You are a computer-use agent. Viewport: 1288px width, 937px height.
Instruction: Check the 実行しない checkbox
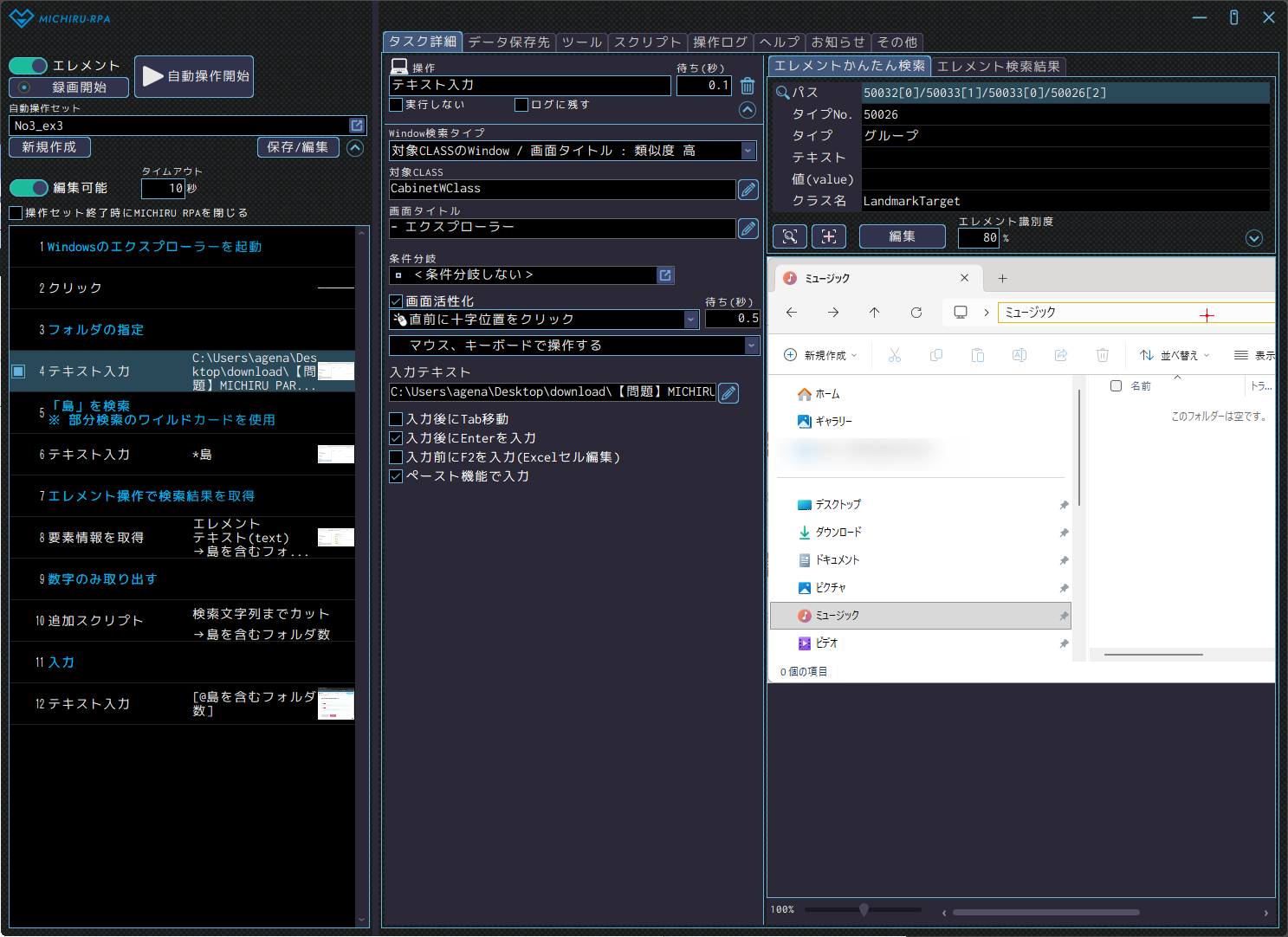tap(396, 105)
